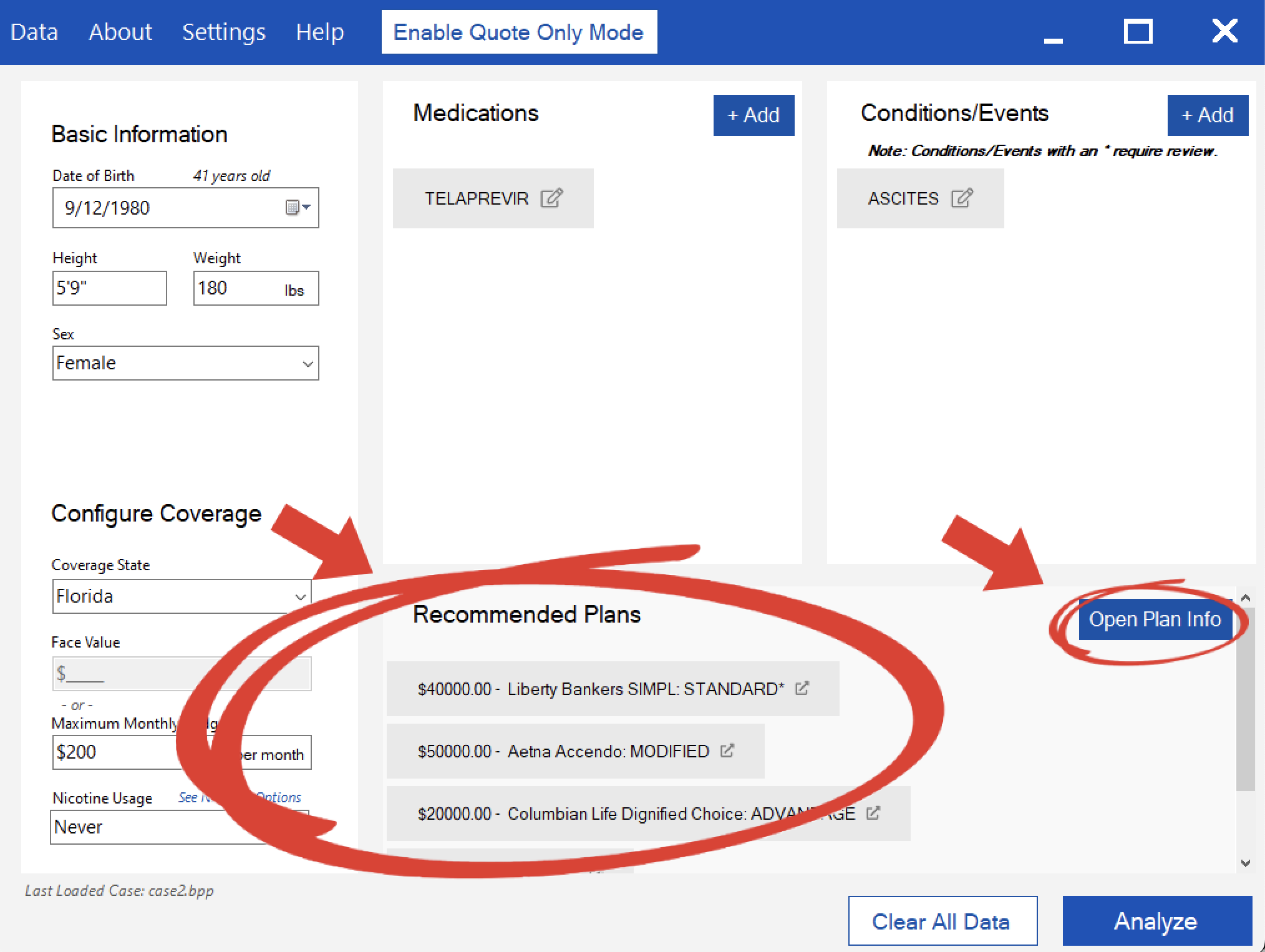Click edit icon next to ASCITES
This screenshot has height=952, width=1265.
(961, 198)
